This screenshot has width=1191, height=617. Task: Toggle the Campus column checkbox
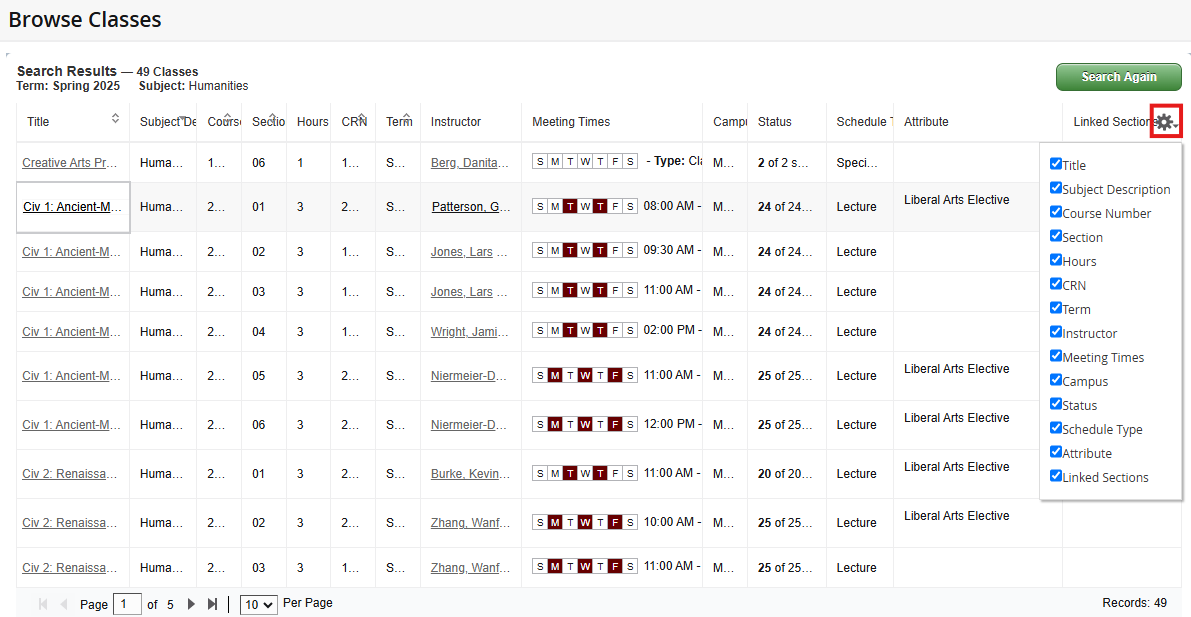[x=1055, y=380]
